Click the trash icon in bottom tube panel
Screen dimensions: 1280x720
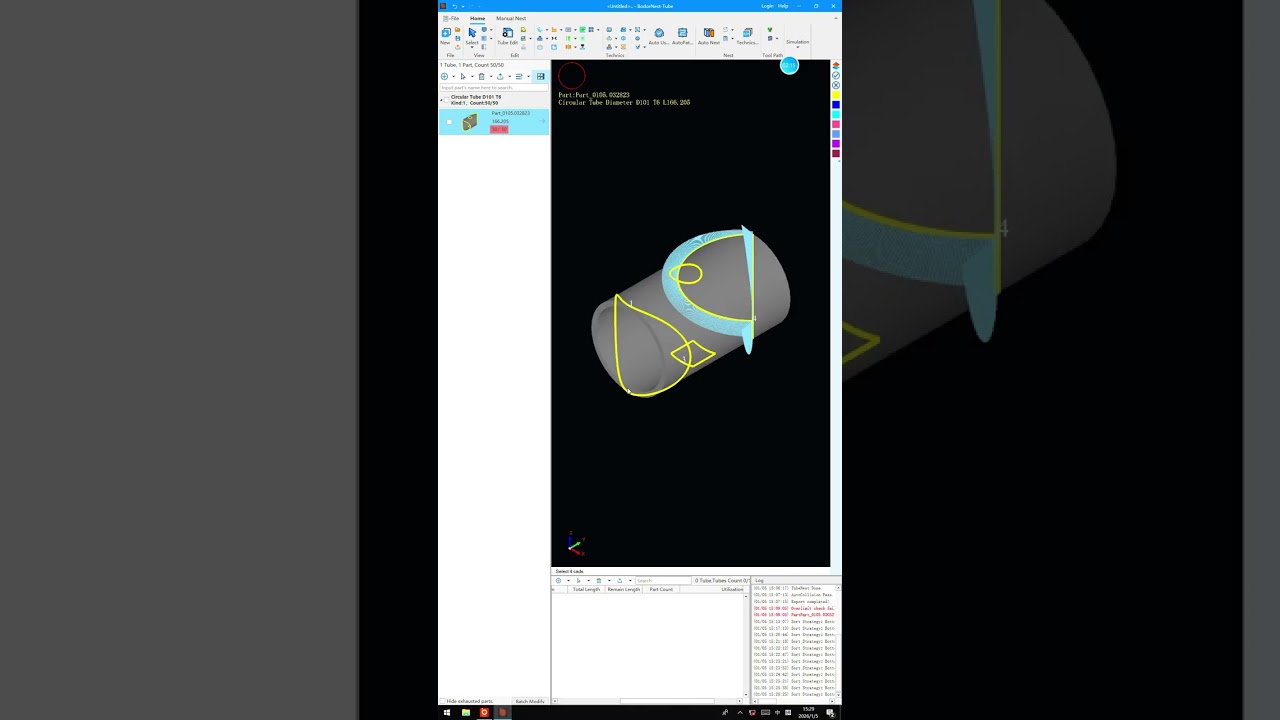click(599, 581)
